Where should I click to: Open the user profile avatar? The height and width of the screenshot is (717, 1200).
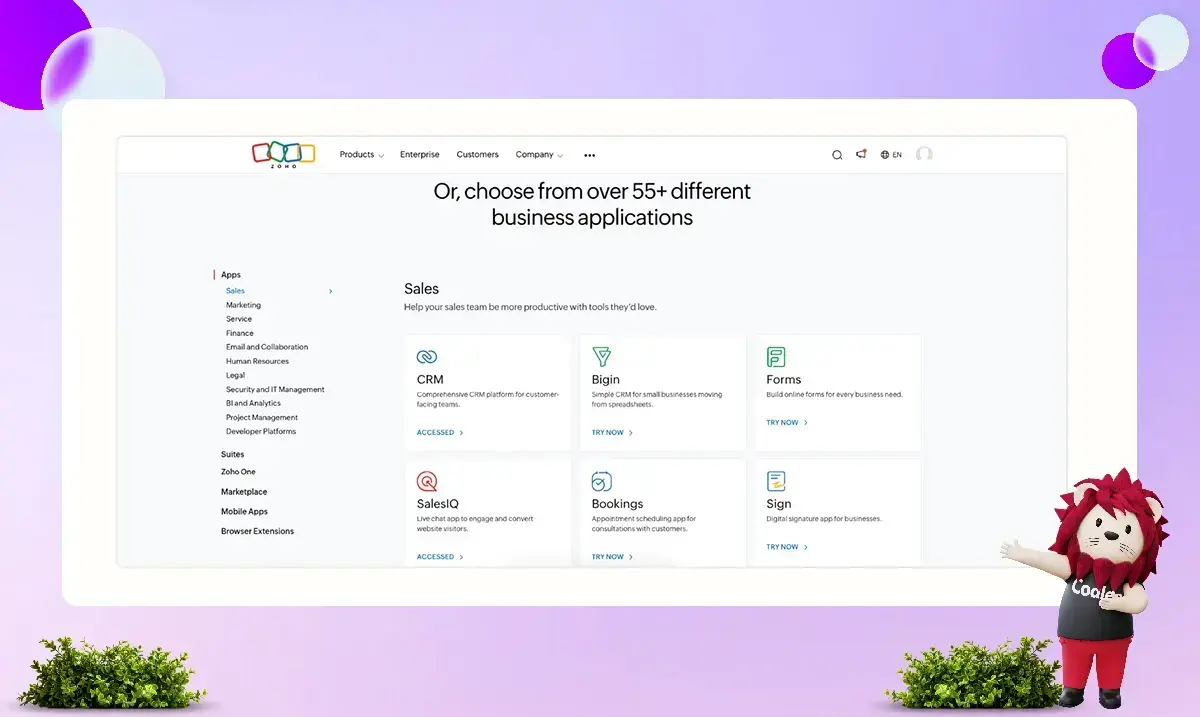pos(924,154)
